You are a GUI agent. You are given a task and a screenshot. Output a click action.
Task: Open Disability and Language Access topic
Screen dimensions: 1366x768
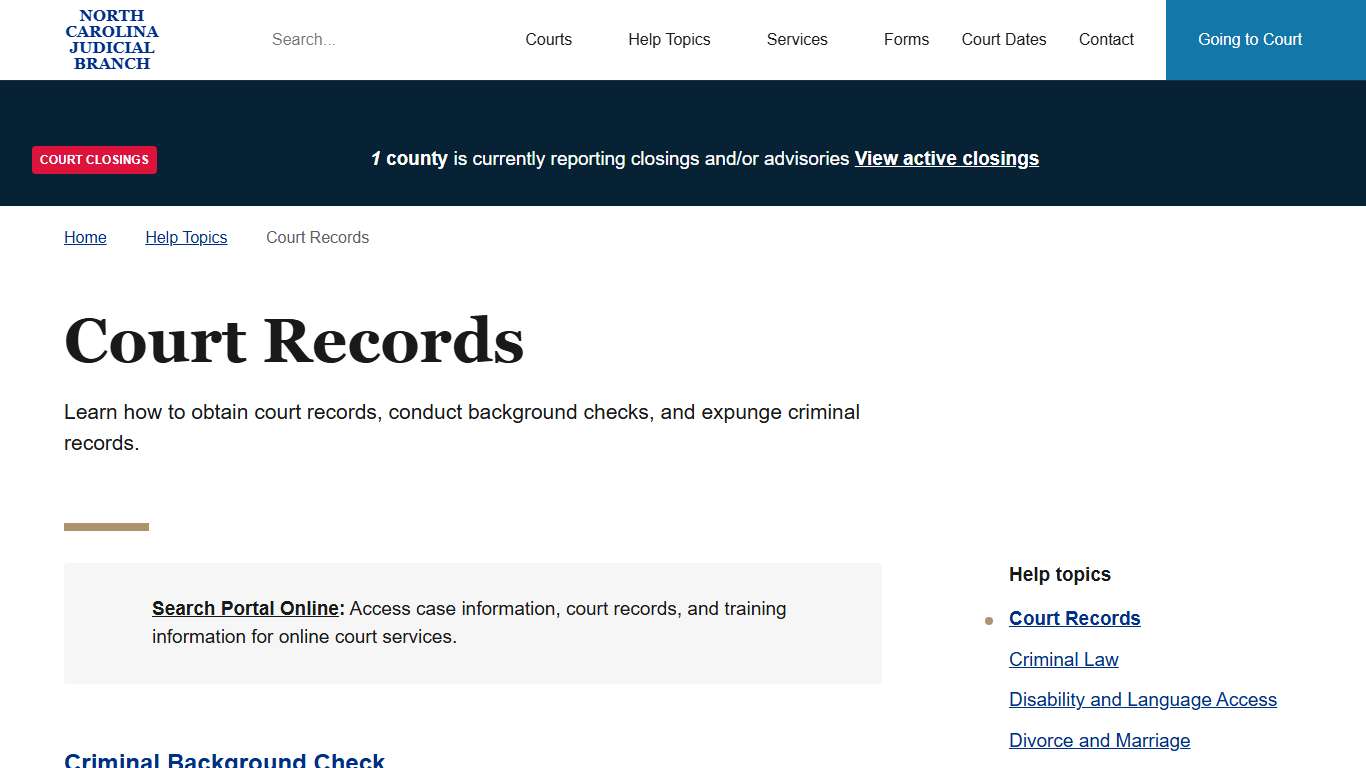point(1143,699)
